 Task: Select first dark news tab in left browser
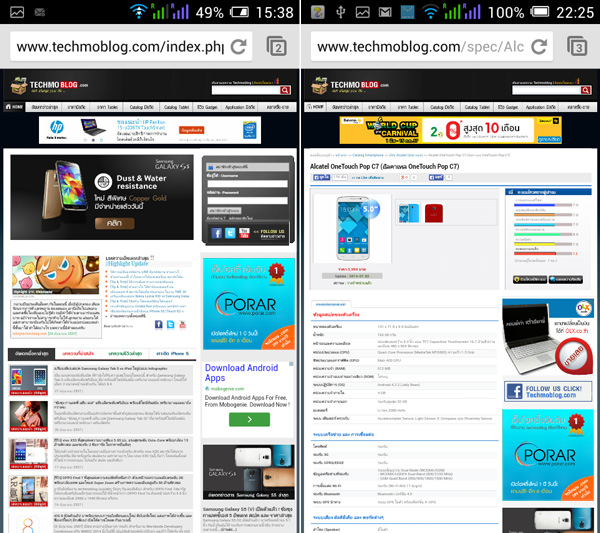tap(31, 354)
